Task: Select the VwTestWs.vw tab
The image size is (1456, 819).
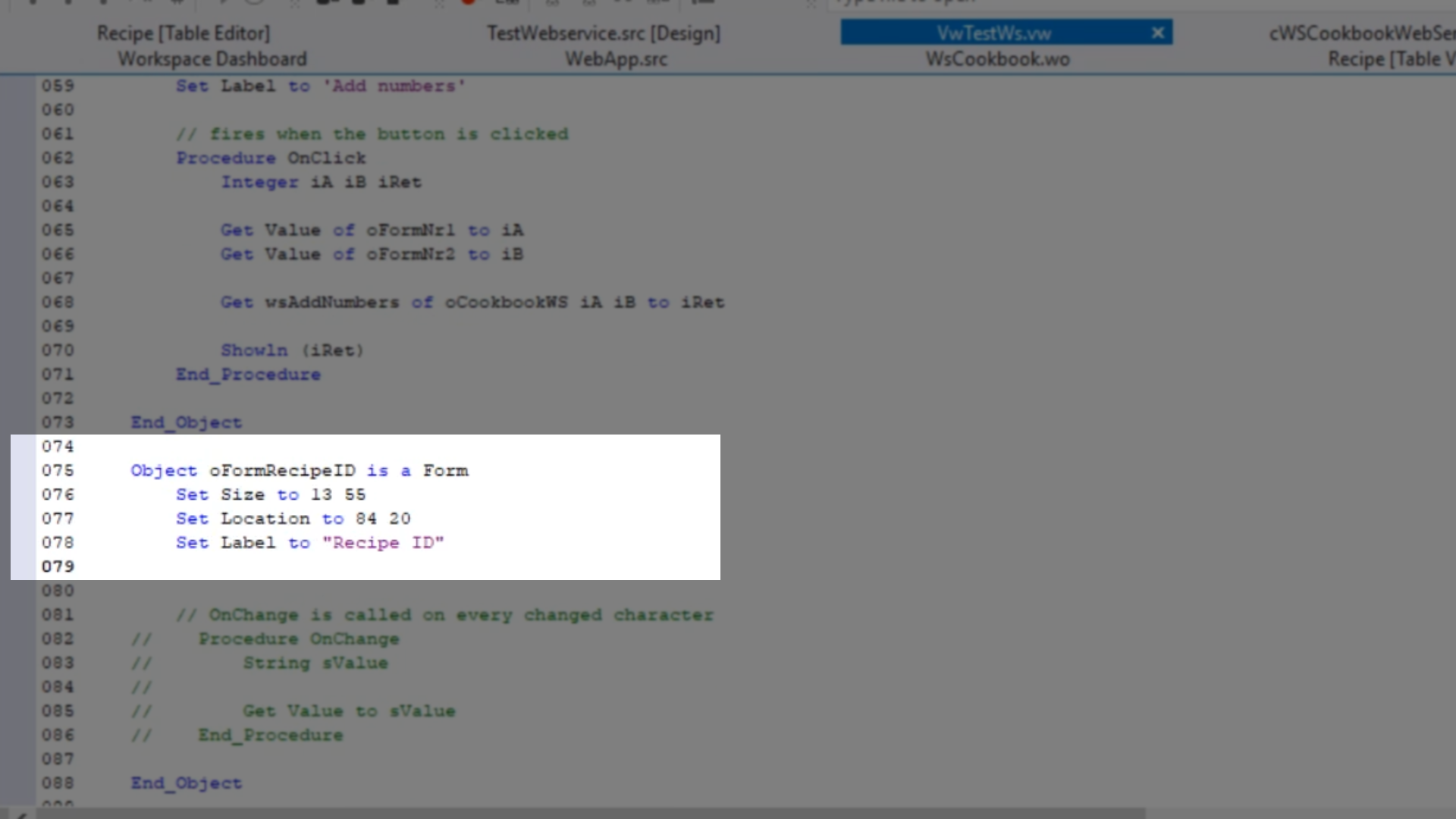Action: click(993, 33)
